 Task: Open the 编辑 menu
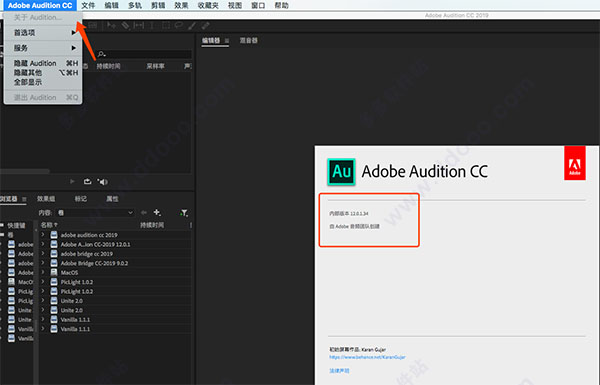[x=111, y=5]
